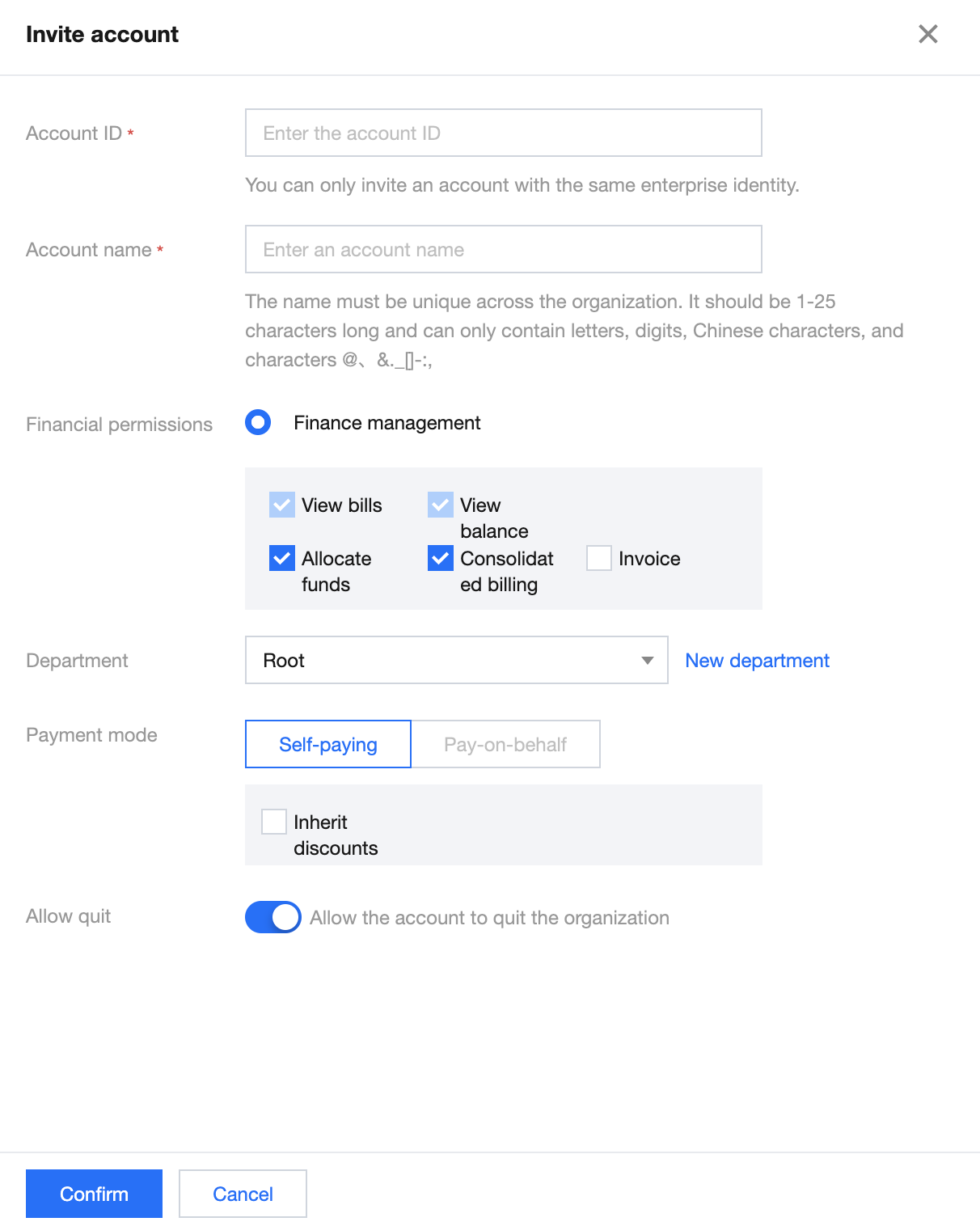
Task: Select Finance management radio button
Action: point(258,422)
